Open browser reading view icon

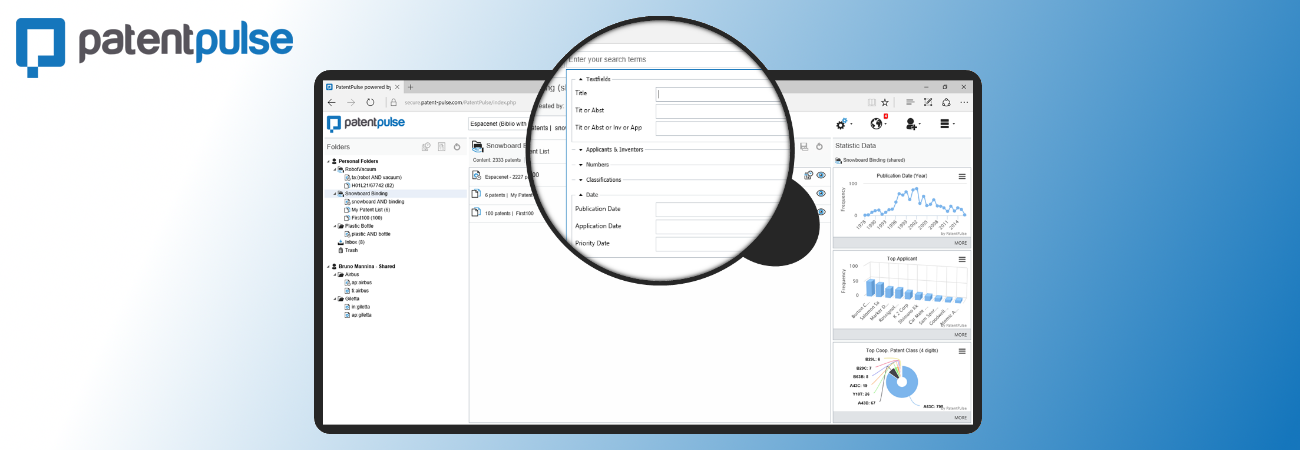pos(872,102)
